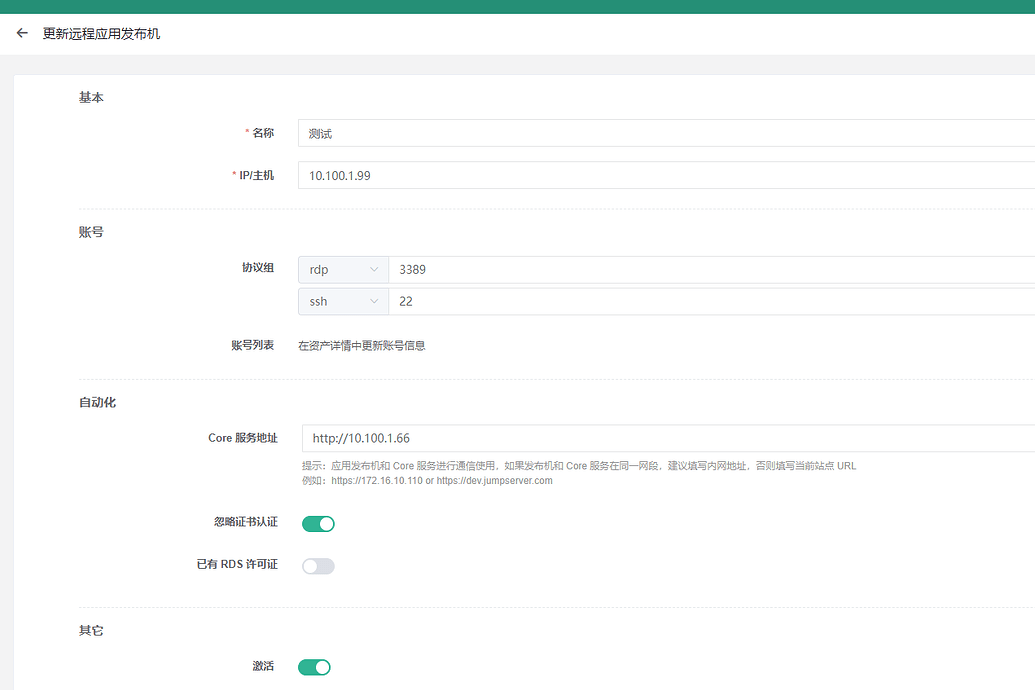Click the 账号 section header
The height and width of the screenshot is (690, 1035).
(91, 232)
